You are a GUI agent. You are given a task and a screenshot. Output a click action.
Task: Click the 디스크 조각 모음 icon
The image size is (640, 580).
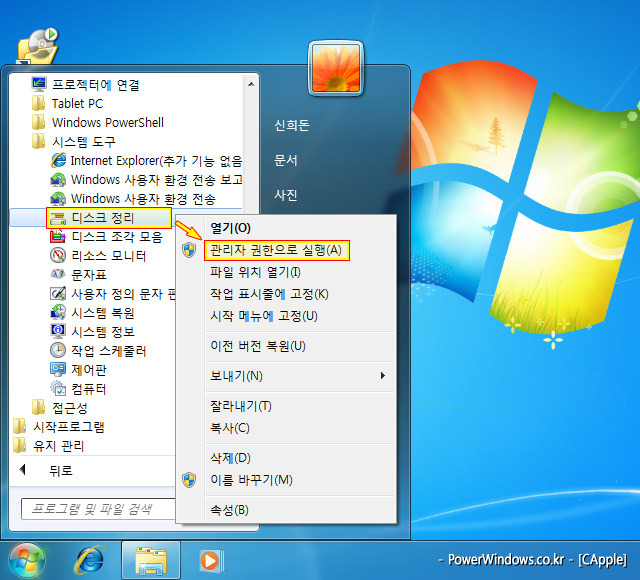(x=58, y=236)
